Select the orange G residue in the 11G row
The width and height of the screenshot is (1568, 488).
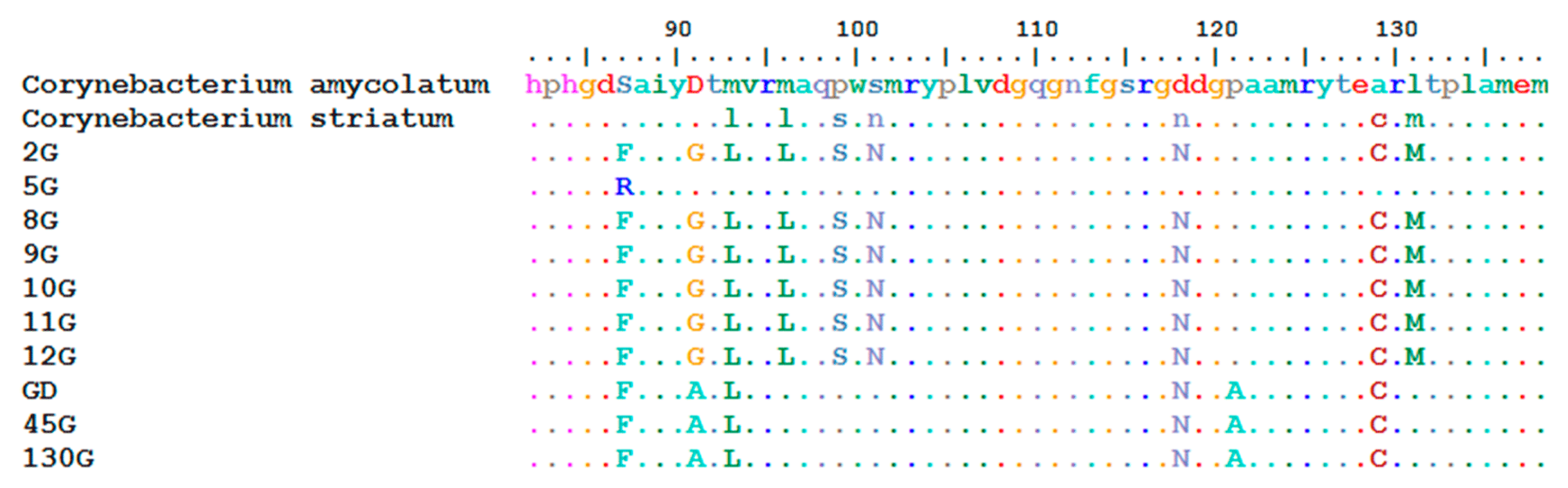[x=696, y=323]
